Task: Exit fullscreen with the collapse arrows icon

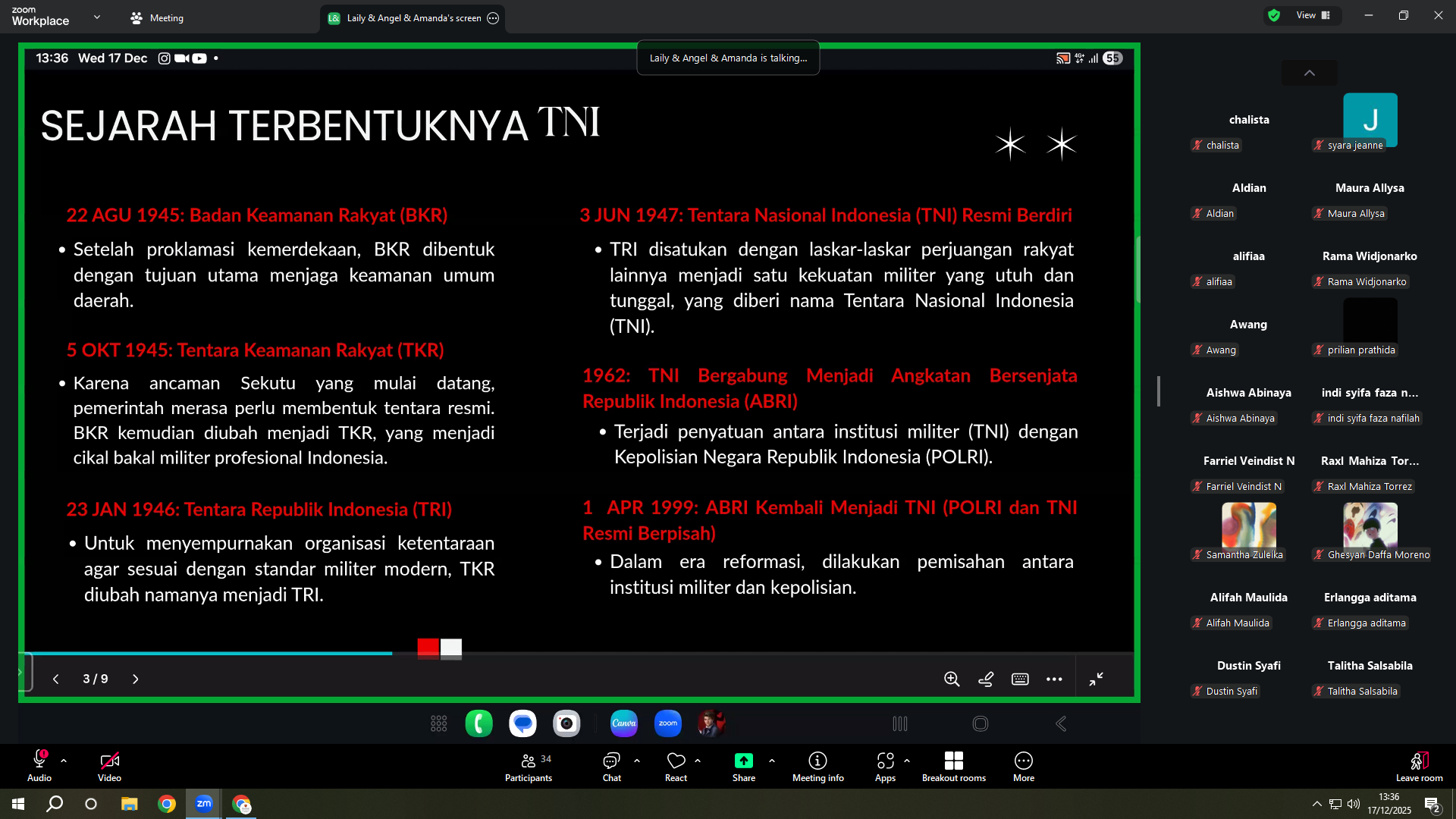Action: (1096, 679)
